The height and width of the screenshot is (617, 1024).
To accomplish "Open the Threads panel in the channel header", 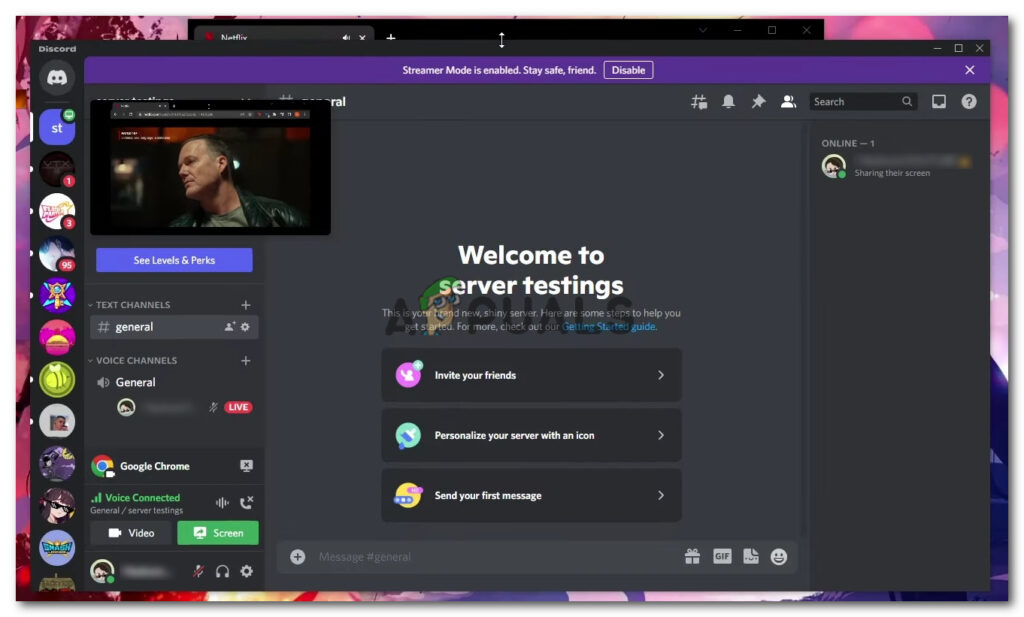I will pos(699,101).
